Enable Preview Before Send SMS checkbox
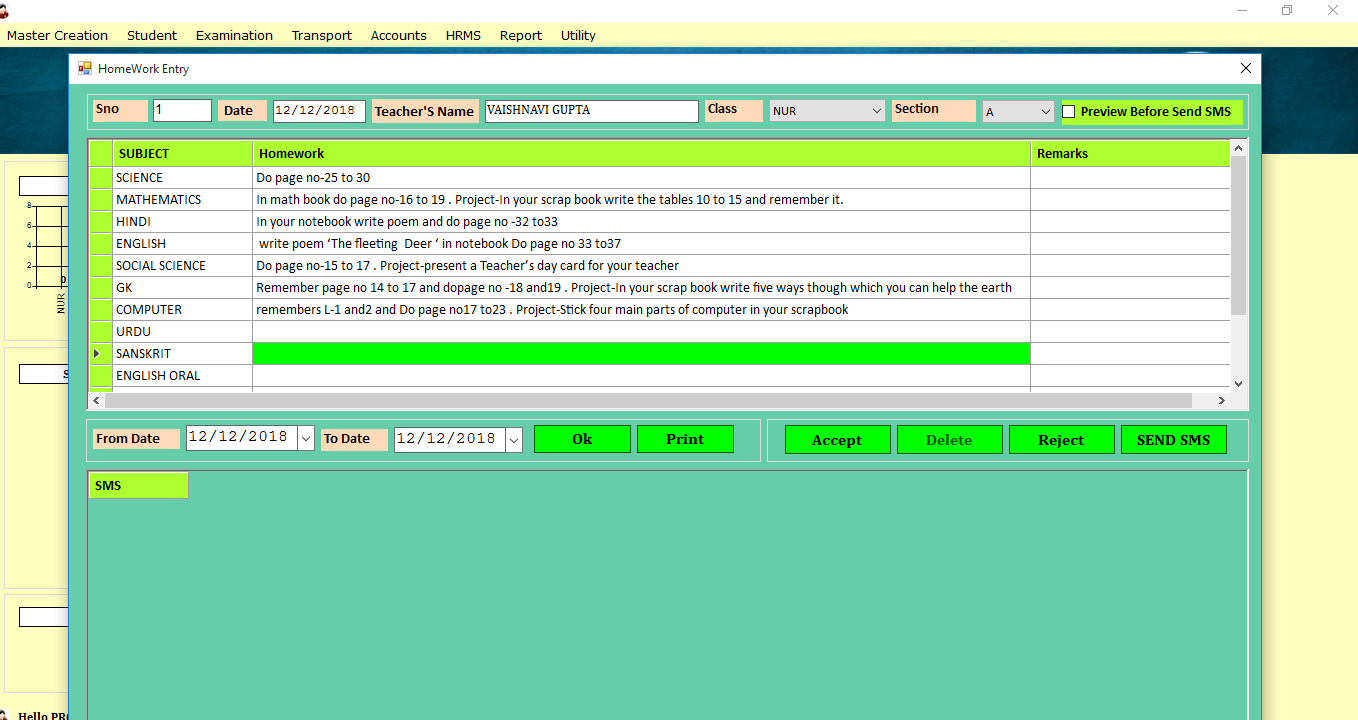 coord(1069,112)
